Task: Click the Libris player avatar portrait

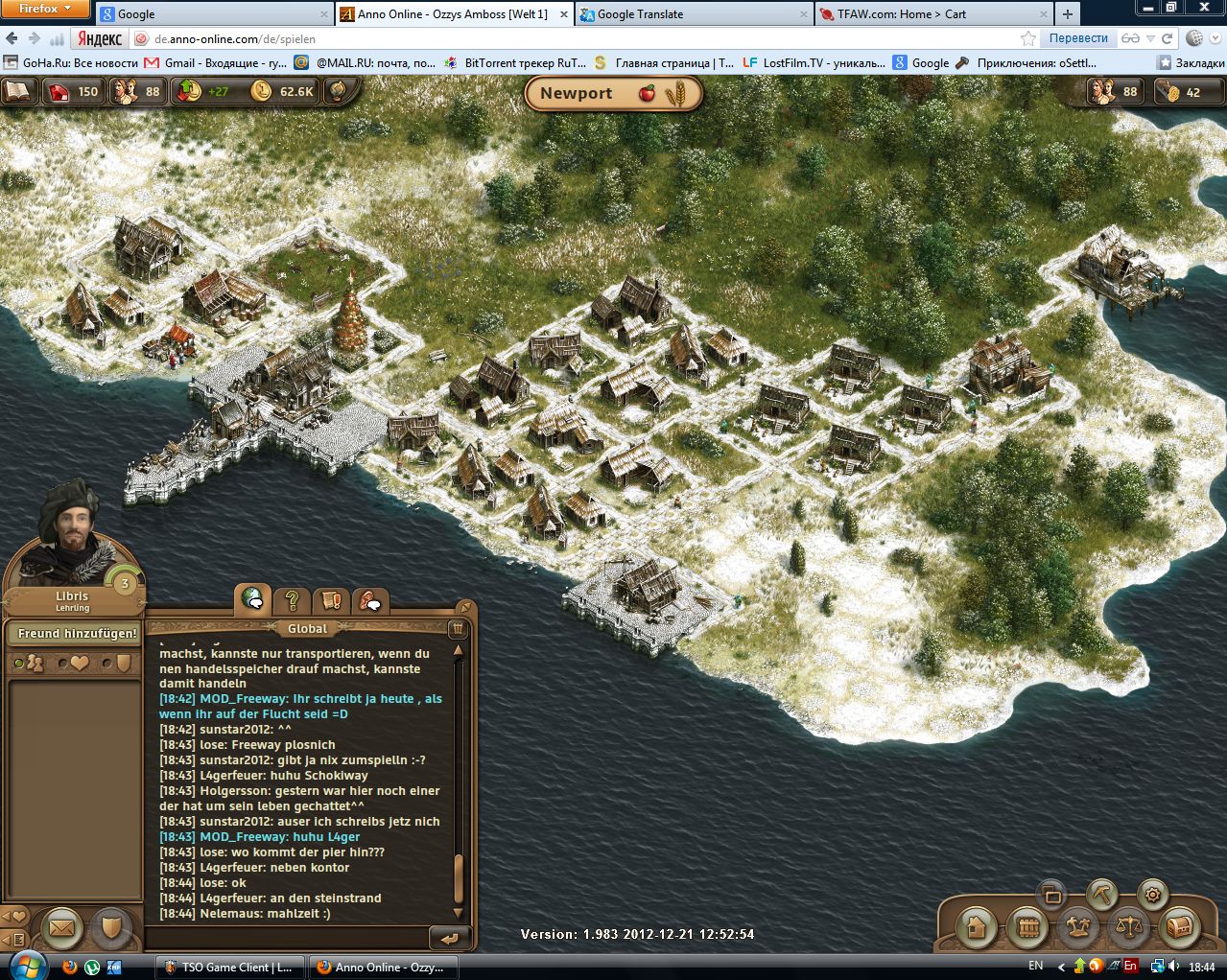Action: pos(73,532)
